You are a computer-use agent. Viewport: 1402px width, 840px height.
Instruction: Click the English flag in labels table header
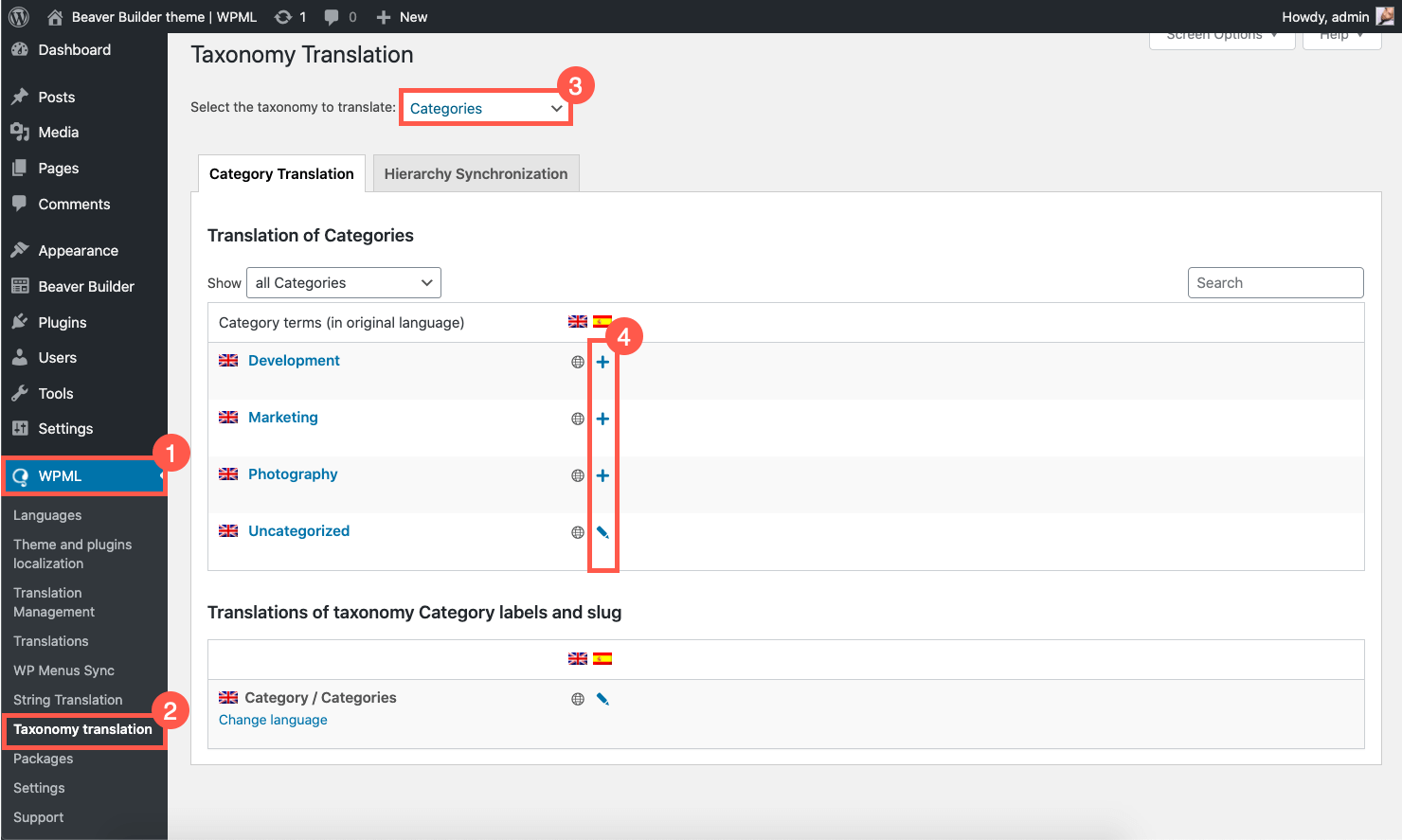coord(577,659)
